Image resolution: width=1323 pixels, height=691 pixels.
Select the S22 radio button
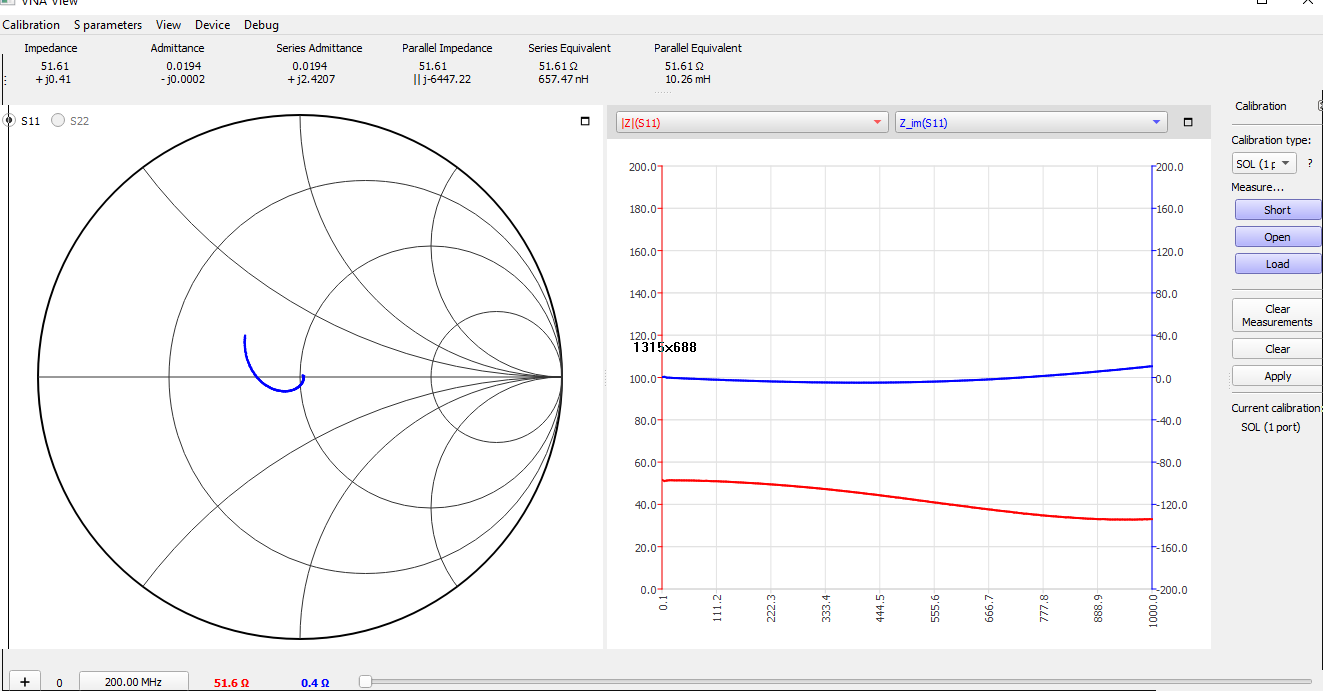tap(58, 121)
